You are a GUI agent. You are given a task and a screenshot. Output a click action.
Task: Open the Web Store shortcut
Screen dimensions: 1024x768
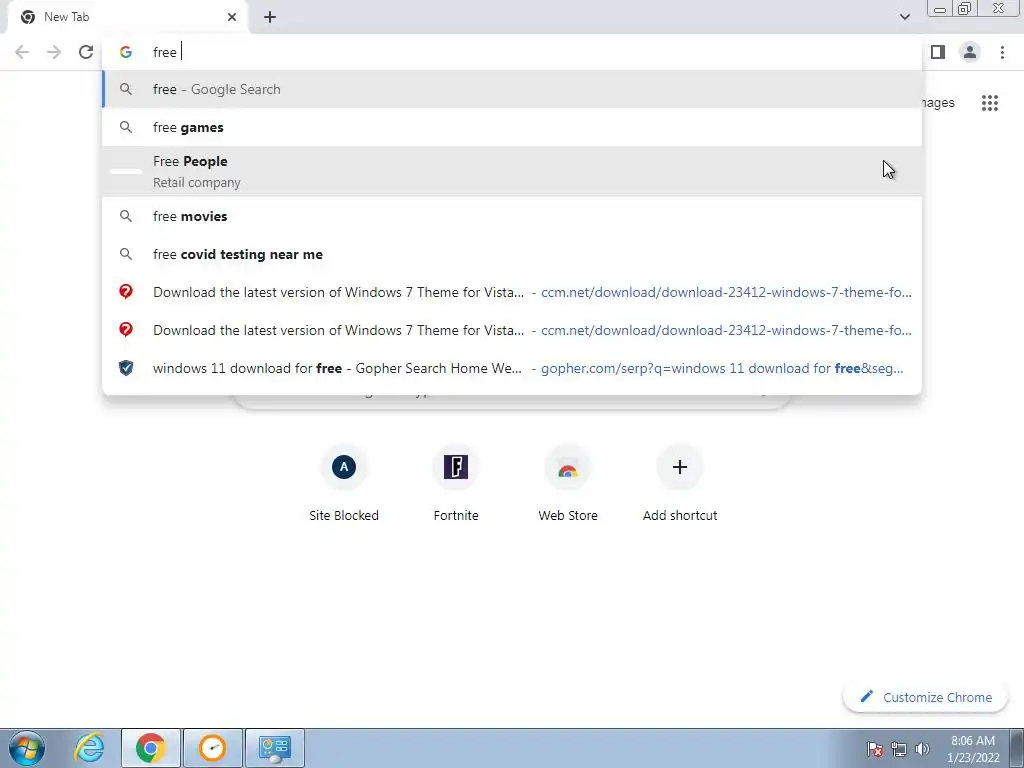568,483
